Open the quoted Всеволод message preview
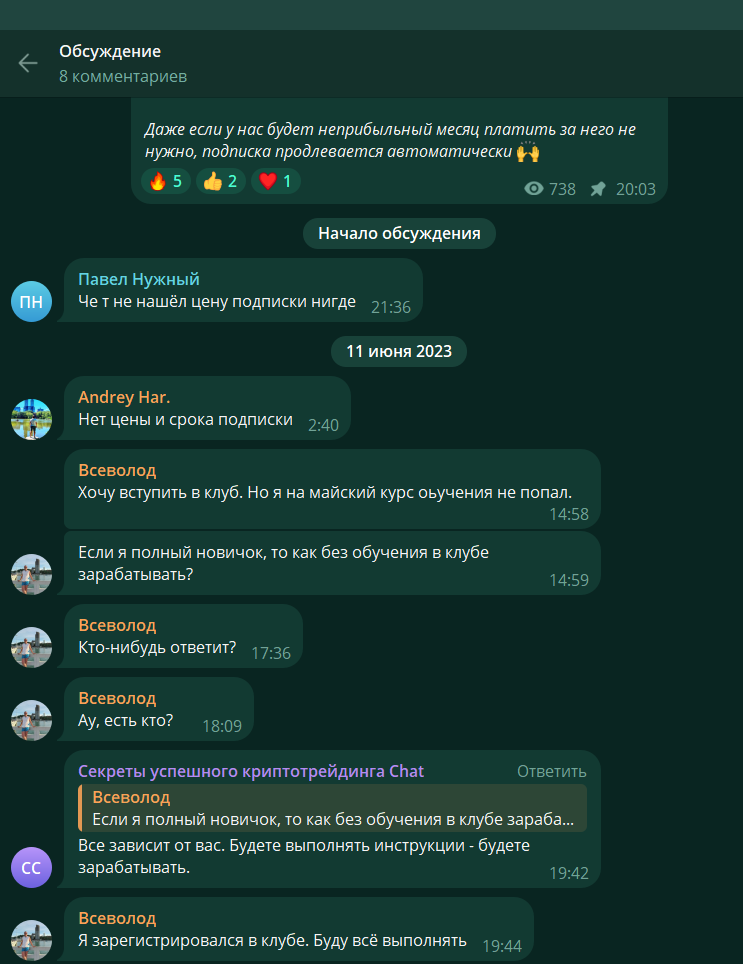The width and height of the screenshot is (743, 964). pyautogui.click(x=332, y=808)
